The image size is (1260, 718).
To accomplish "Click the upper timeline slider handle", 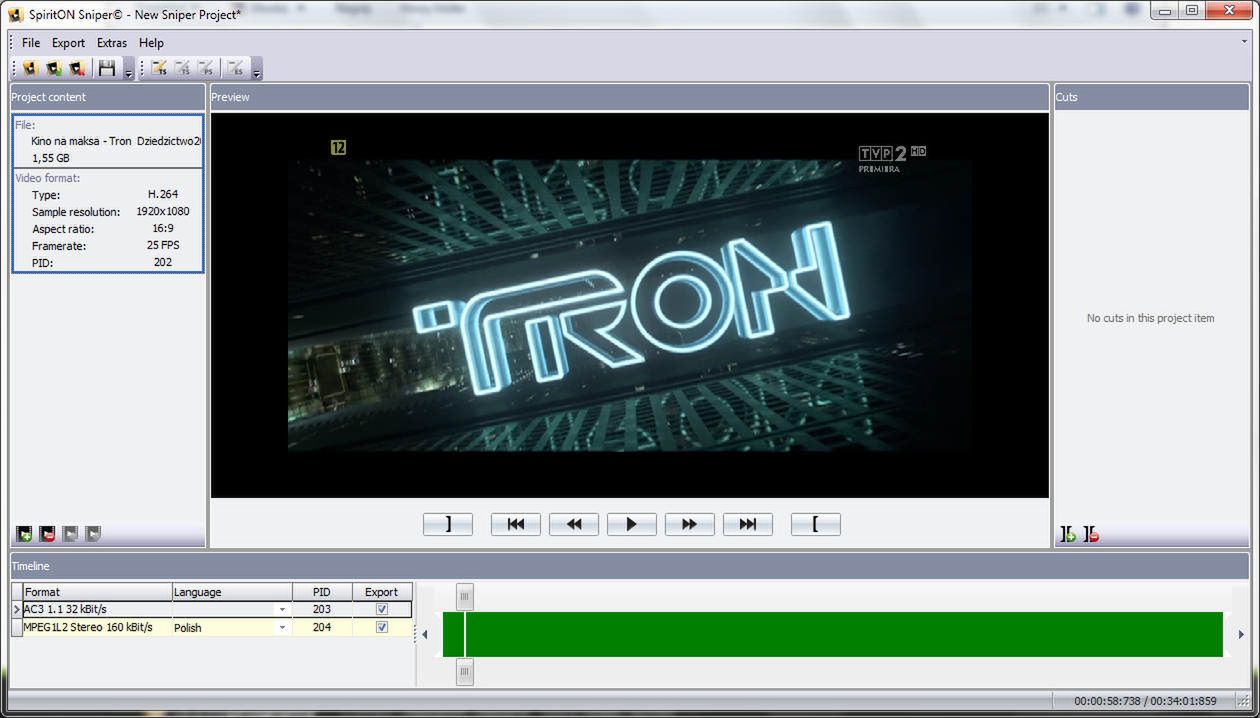I will [x=464, y=597].
